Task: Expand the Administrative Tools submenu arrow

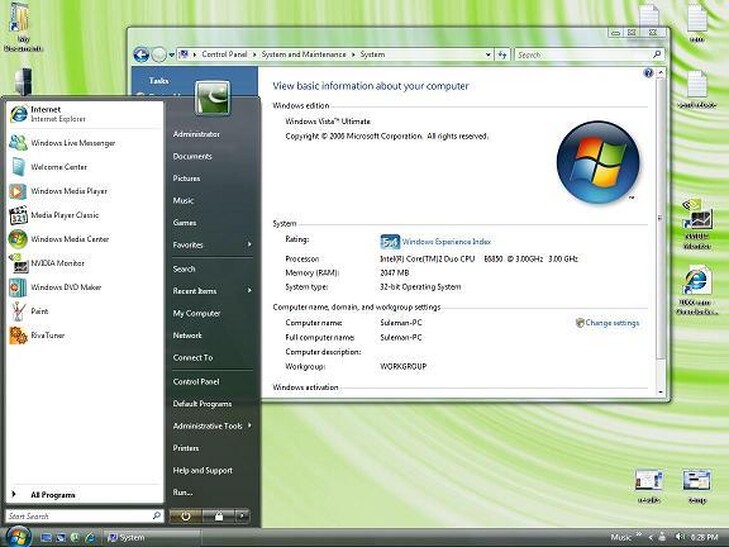Action: [x=250, y=425]
